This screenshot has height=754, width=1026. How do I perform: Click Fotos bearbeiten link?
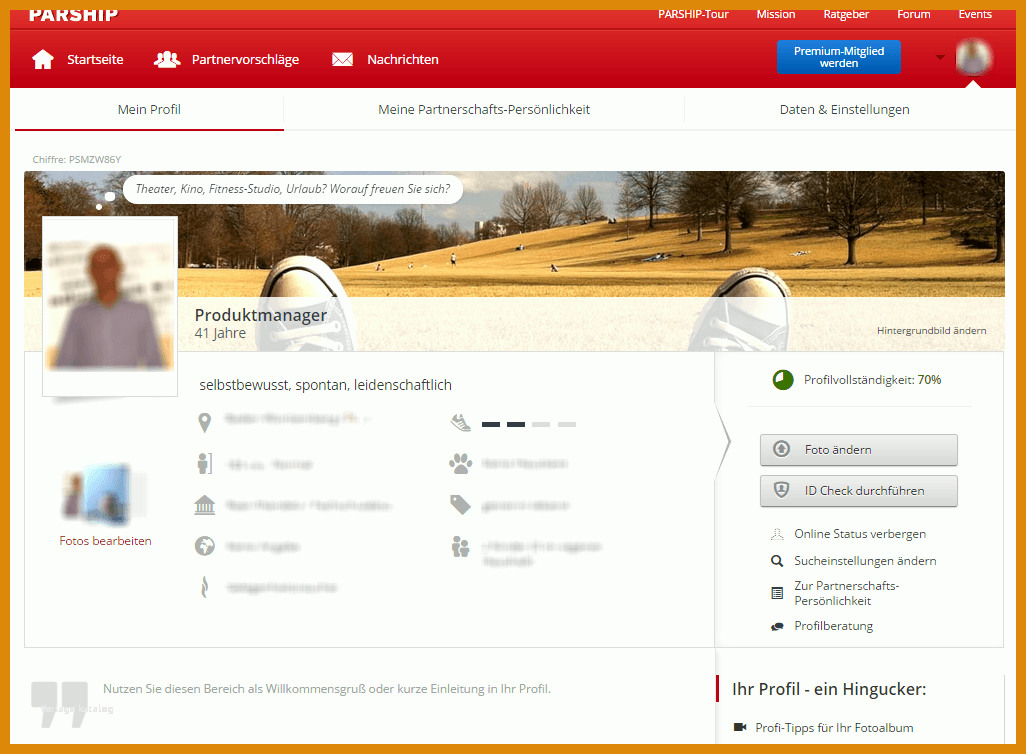coord(105,541)
